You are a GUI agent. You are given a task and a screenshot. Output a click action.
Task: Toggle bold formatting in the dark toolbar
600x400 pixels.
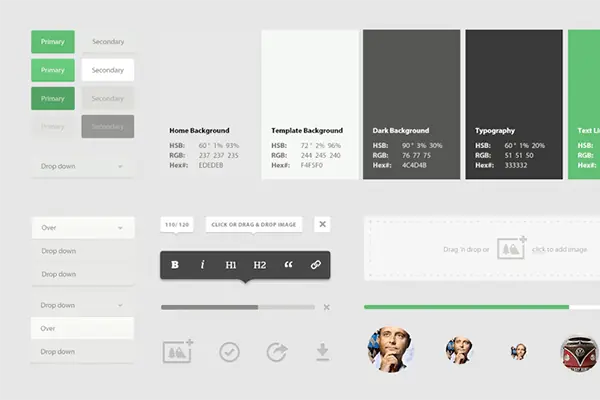175,265
